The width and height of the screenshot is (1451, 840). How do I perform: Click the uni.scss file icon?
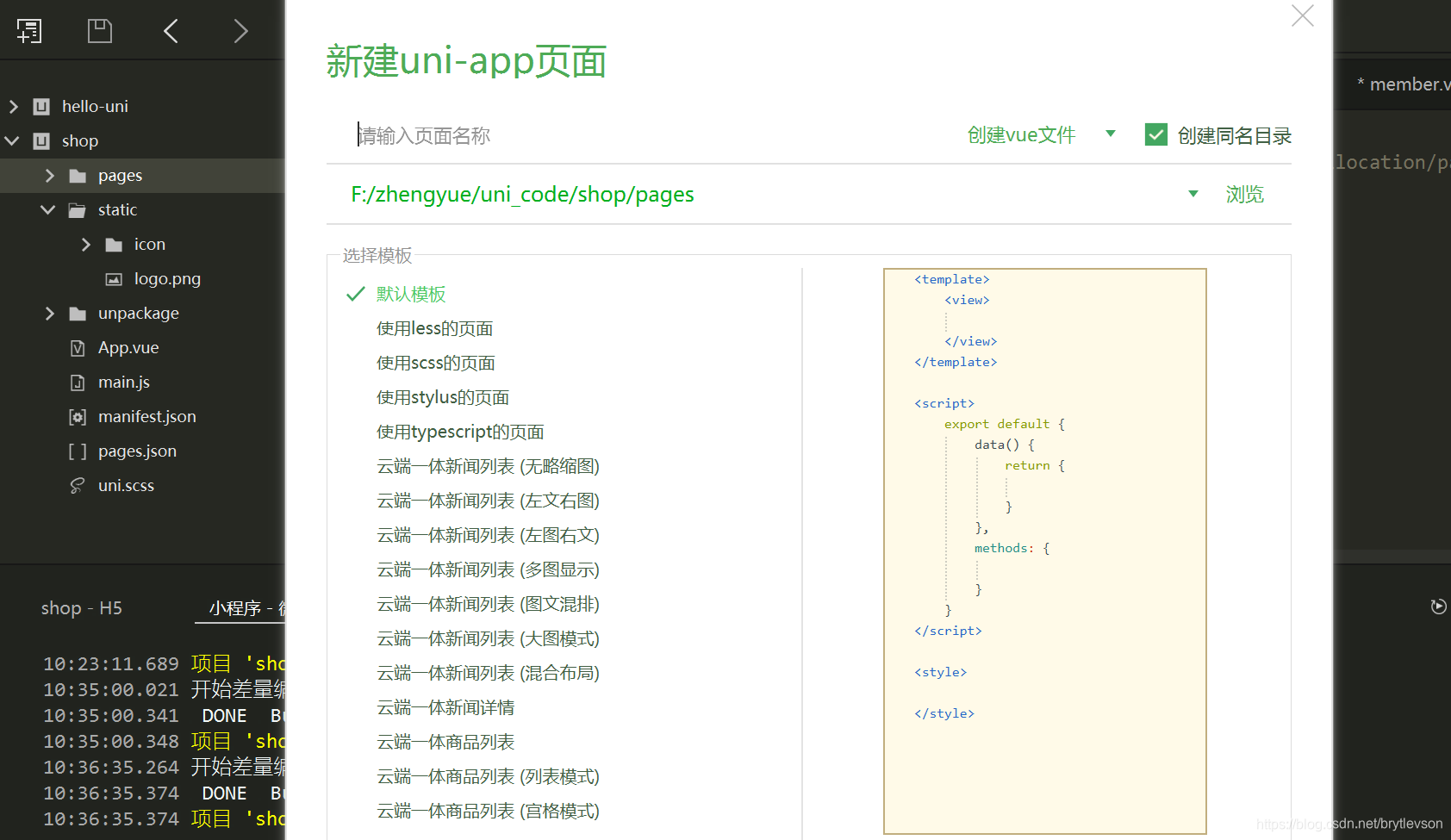pyautogui.click(x=78, y=486)
